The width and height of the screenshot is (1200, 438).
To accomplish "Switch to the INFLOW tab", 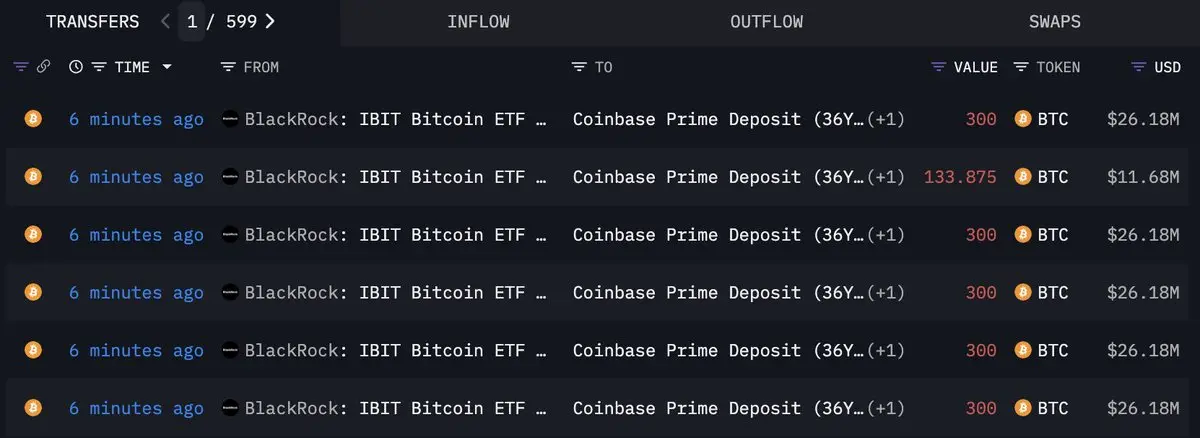I will tap(478, 22).
